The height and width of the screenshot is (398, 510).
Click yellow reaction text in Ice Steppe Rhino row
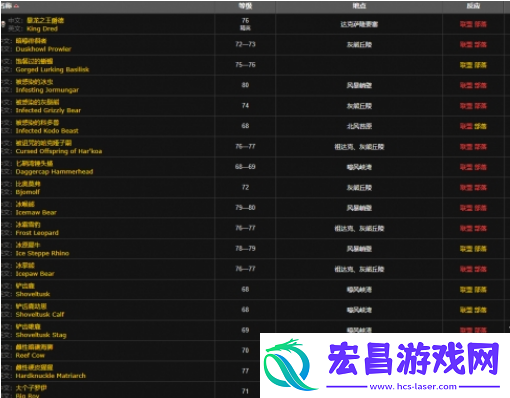click(x=473, y=249)
